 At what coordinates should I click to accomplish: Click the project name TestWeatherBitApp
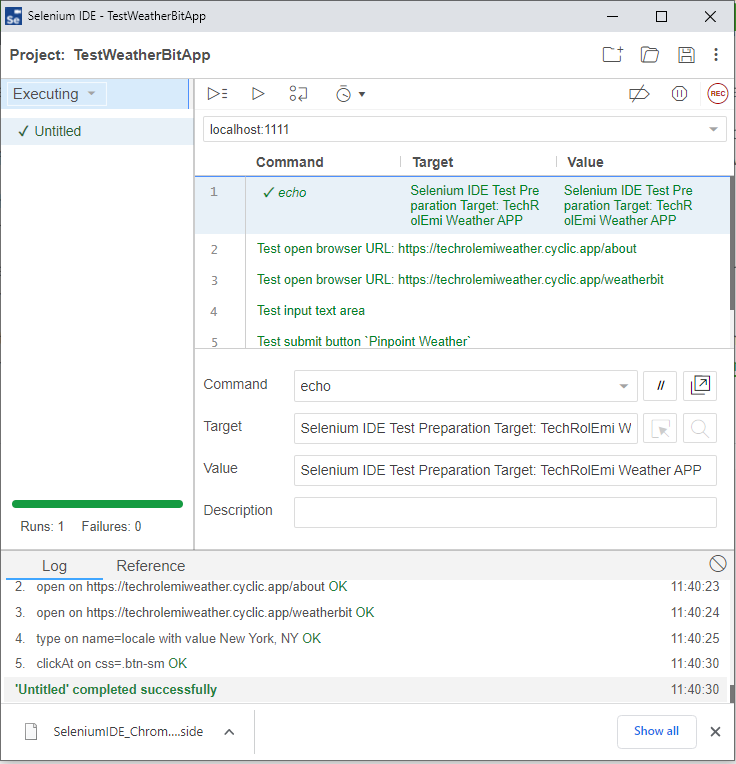point(142,55)
